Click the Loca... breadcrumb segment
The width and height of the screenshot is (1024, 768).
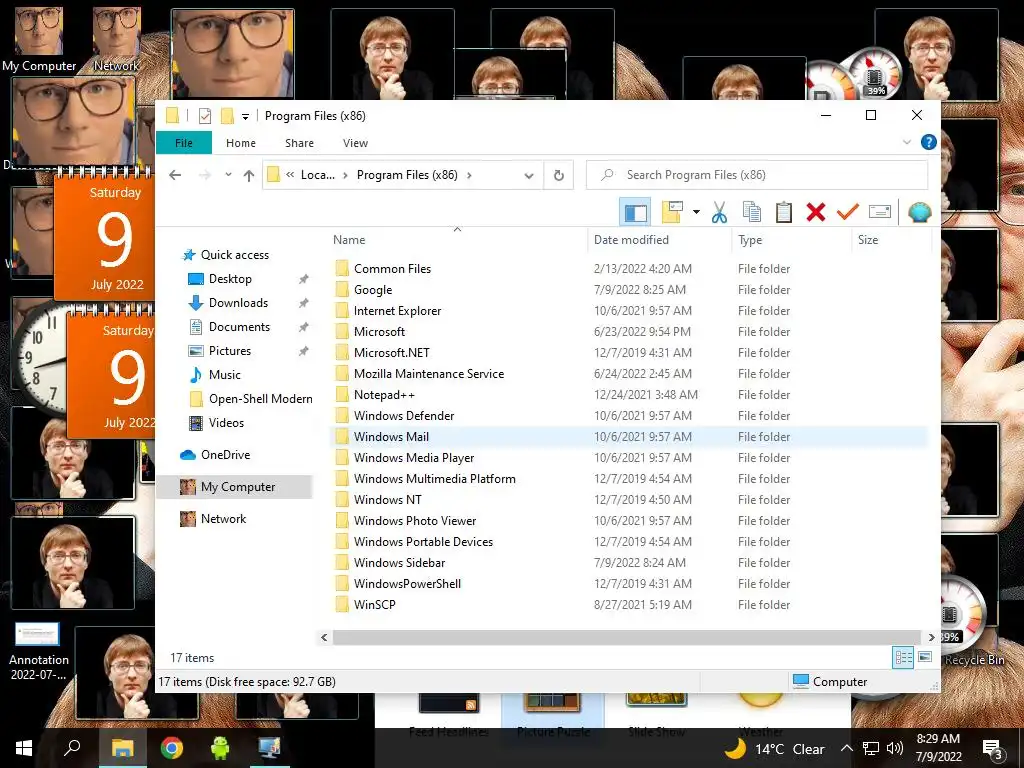[x=317, y=175]
